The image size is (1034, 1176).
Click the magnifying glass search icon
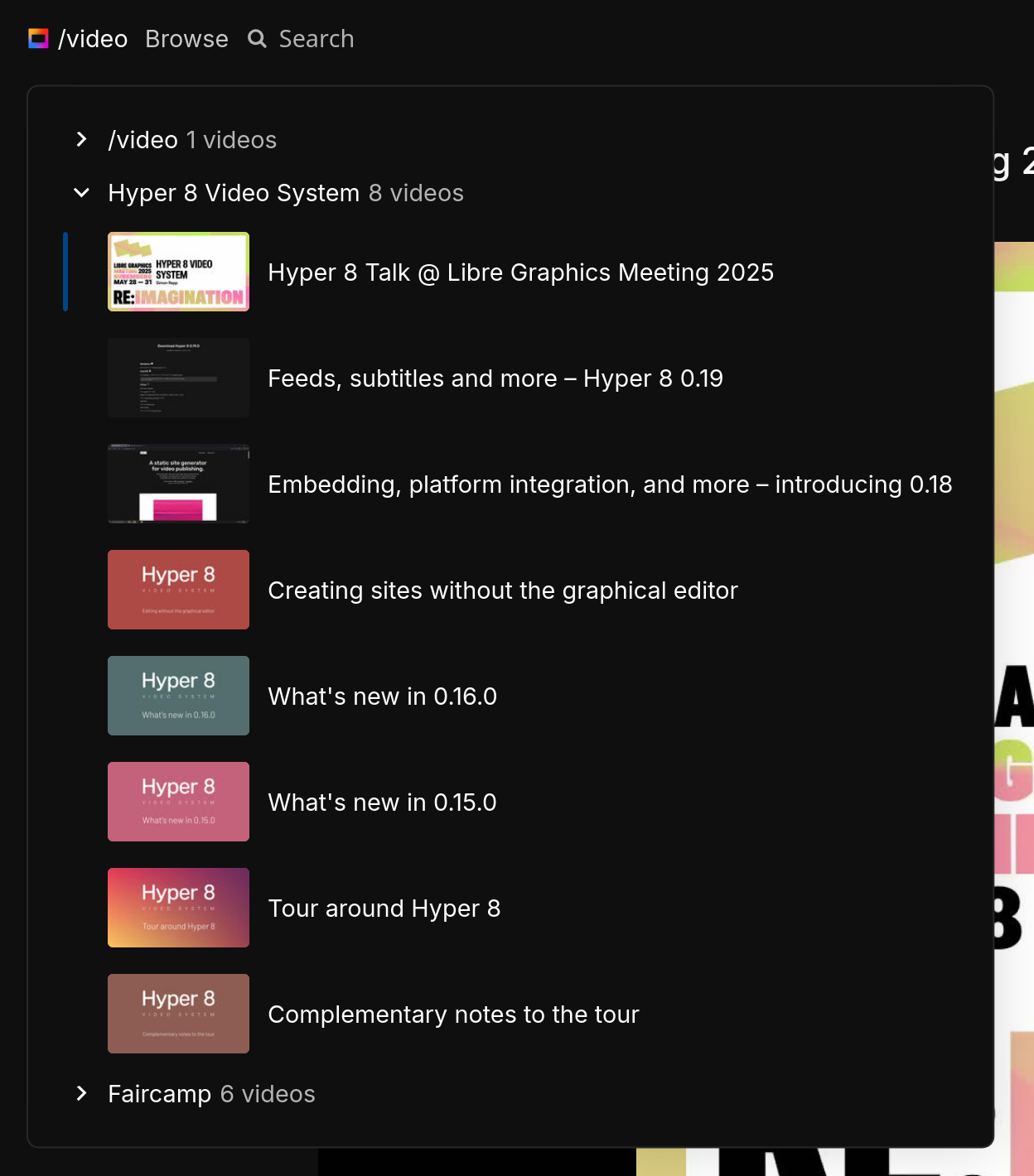click(256, 38)
